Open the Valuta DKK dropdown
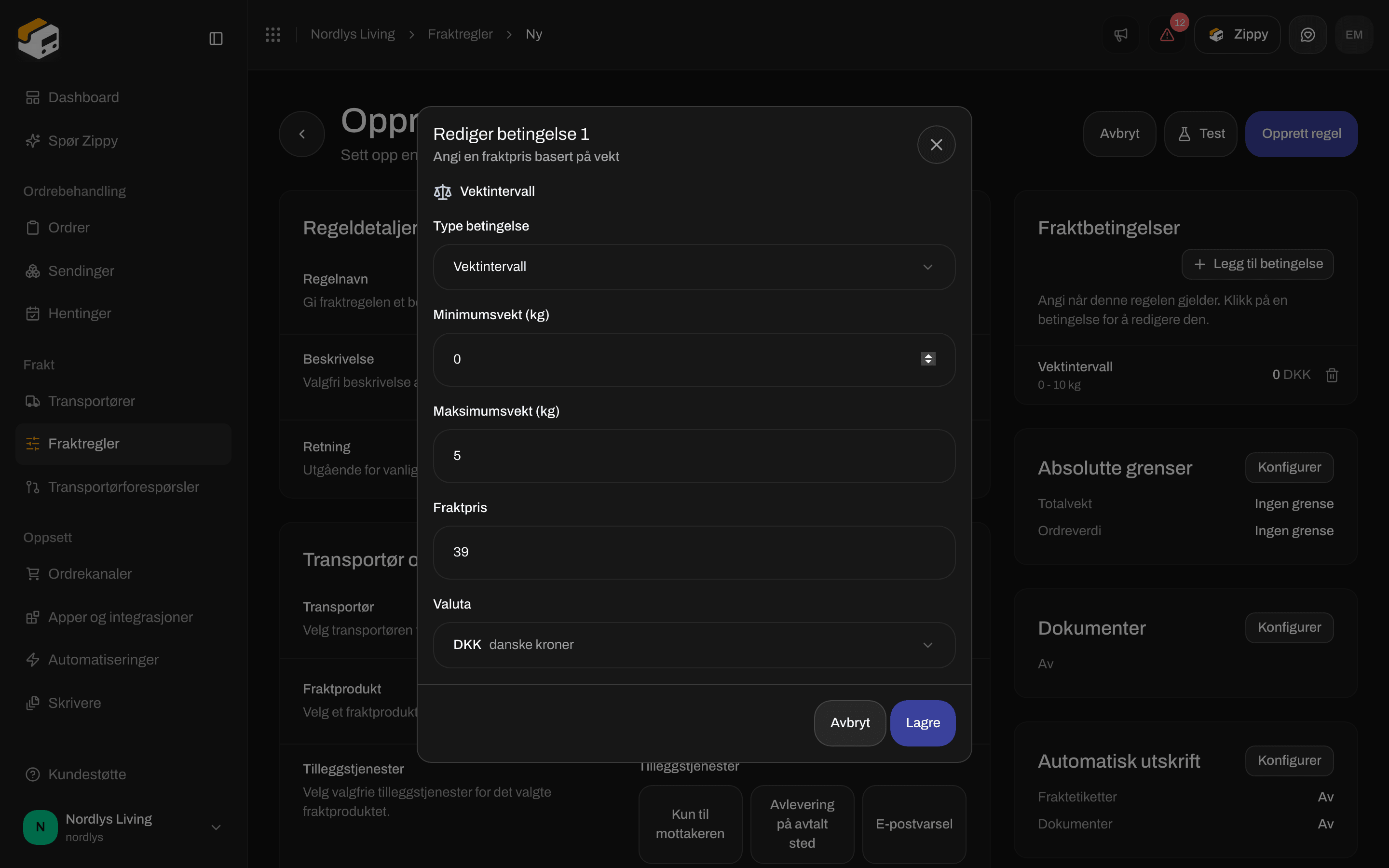Viewport: 1389px width, 868px height. click(x=694, y=645)
